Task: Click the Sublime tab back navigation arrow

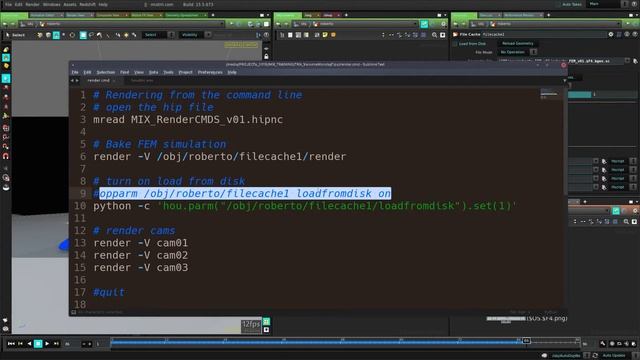Action: click(73, 80)
